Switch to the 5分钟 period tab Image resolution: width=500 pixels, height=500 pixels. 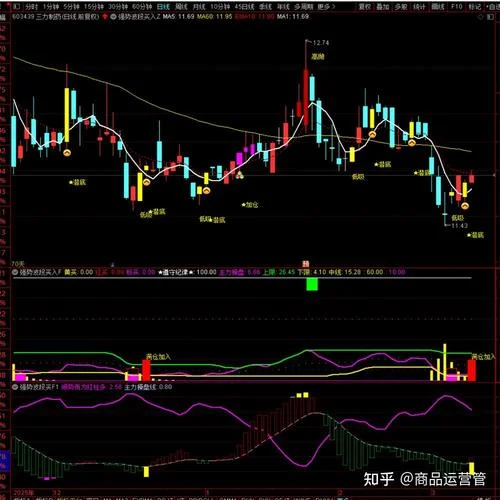[x=71, y=7]
